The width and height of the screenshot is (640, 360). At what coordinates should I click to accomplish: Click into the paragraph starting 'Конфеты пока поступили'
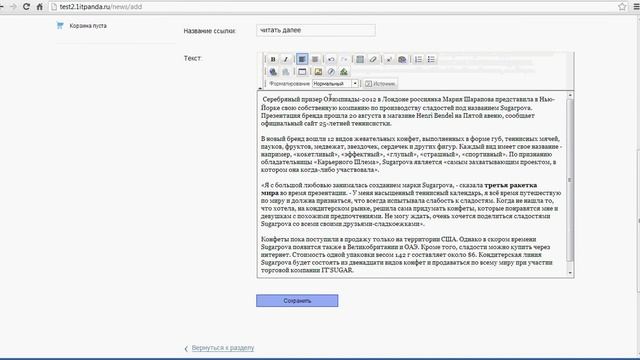tap(407, 255)
